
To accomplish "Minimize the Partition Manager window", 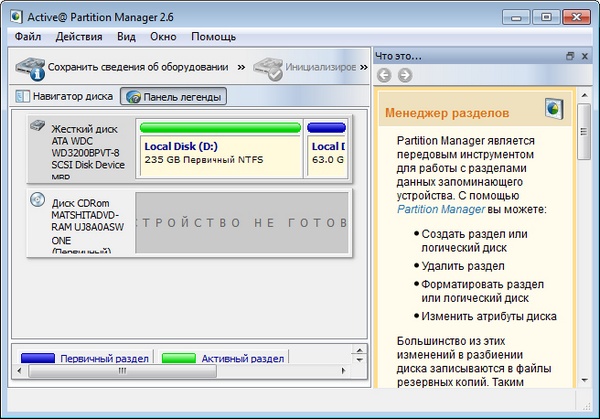I will point(516,17).
